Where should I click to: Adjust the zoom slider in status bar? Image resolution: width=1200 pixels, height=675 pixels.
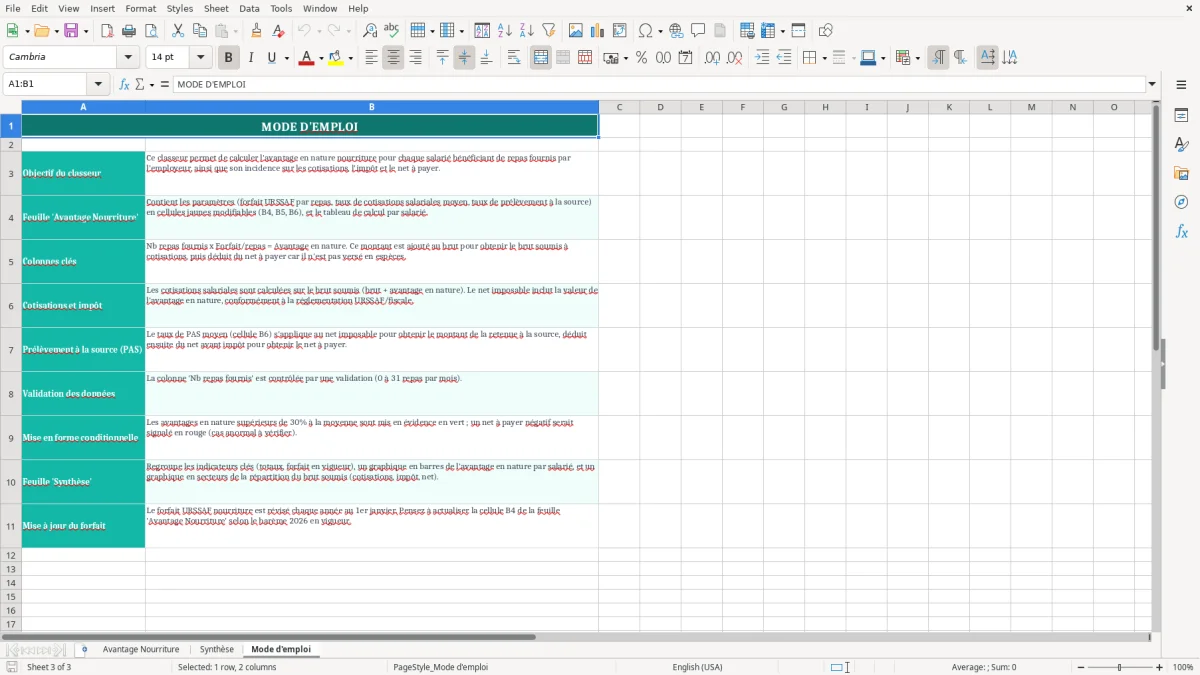point(1119,667)
